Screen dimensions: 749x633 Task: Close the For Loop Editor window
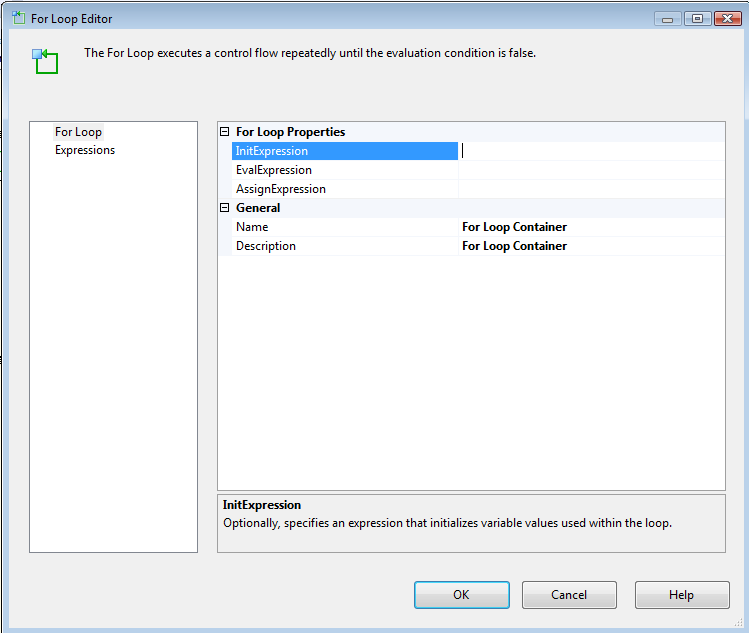726,18
